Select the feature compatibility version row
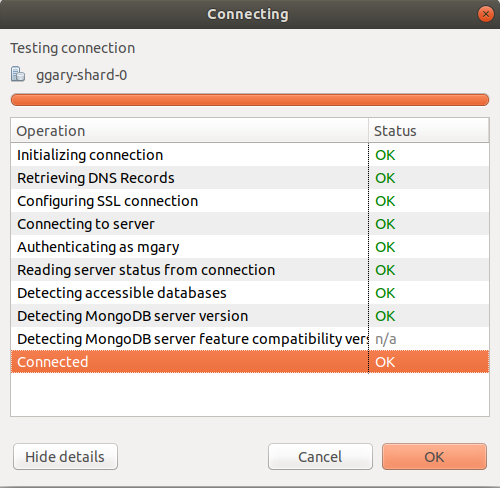The image size is (500, 488). click(250, 339)
